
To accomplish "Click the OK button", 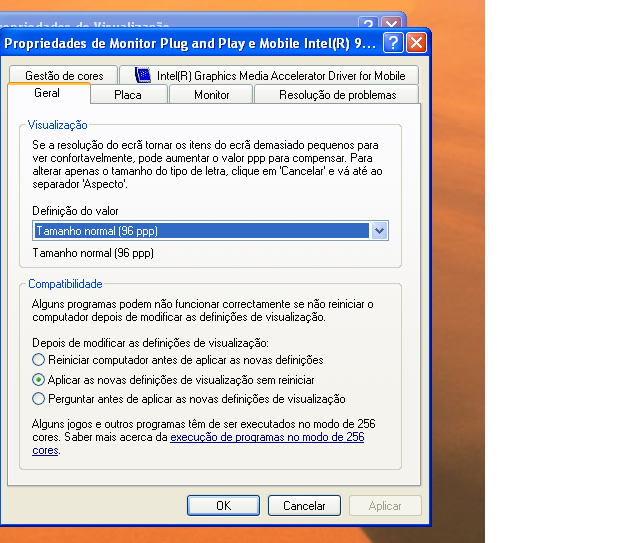I will 223,505.
